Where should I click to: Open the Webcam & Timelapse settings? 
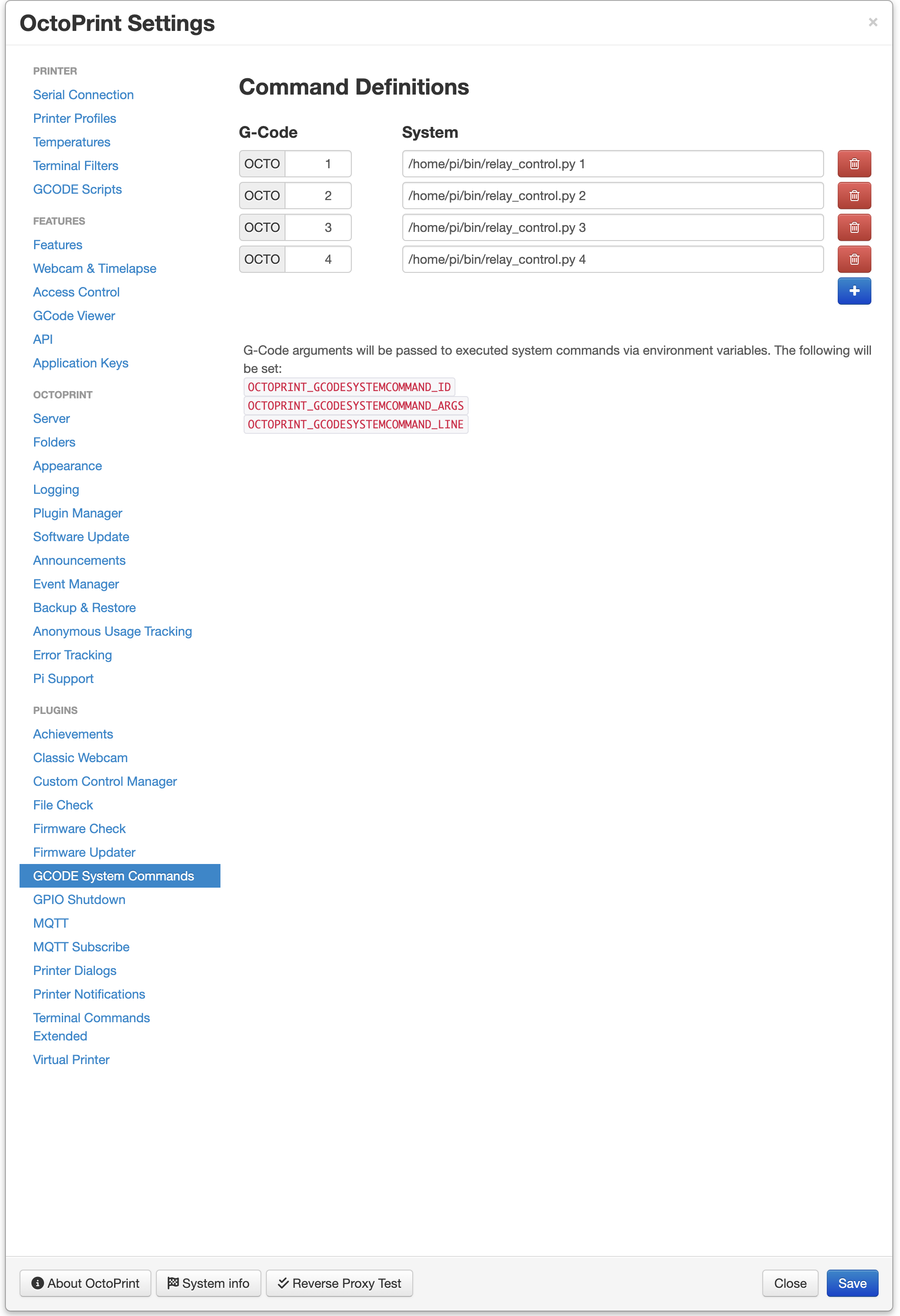tap(95, 268)
